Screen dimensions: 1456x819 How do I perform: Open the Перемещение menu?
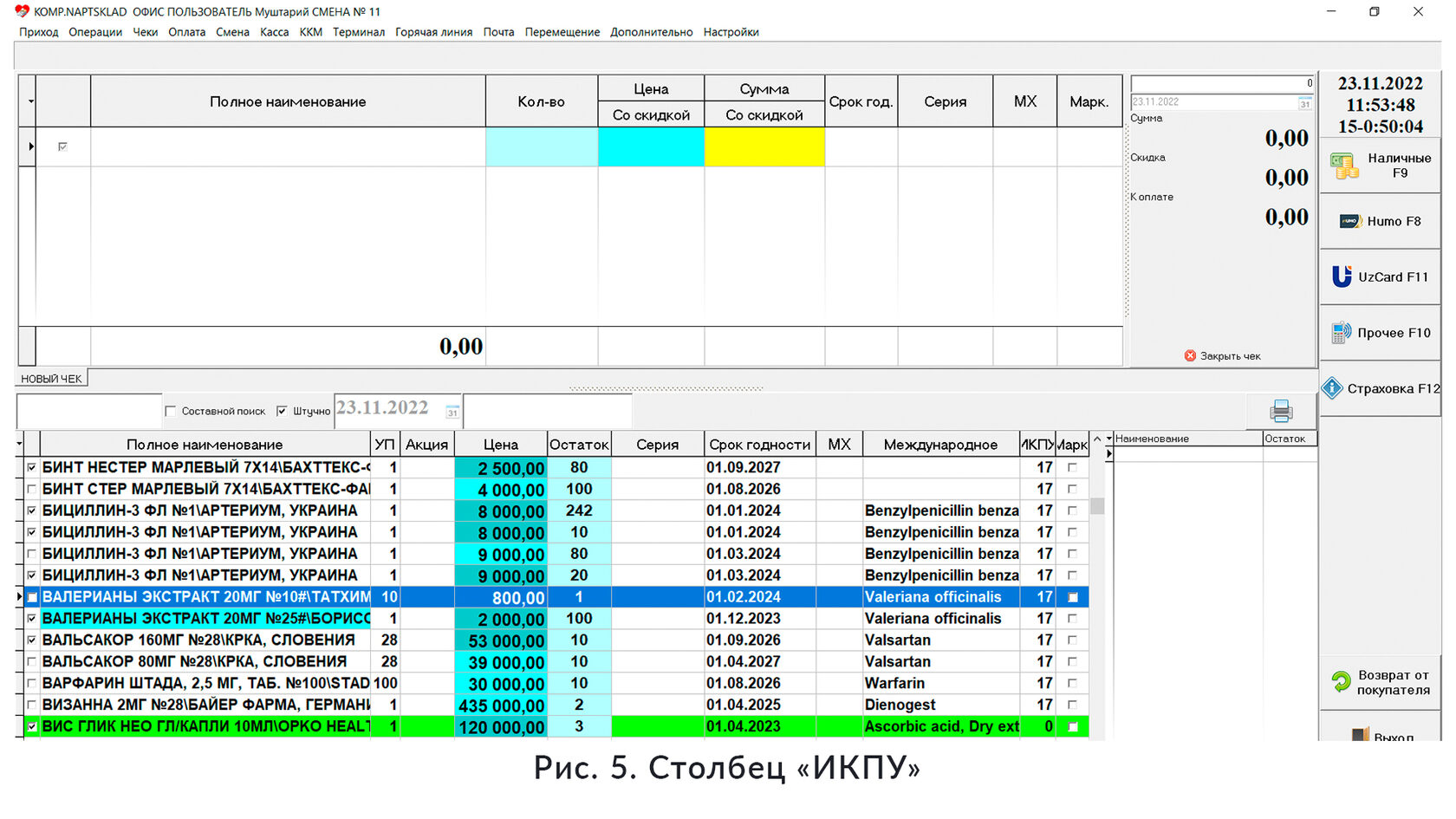point(562,32)
